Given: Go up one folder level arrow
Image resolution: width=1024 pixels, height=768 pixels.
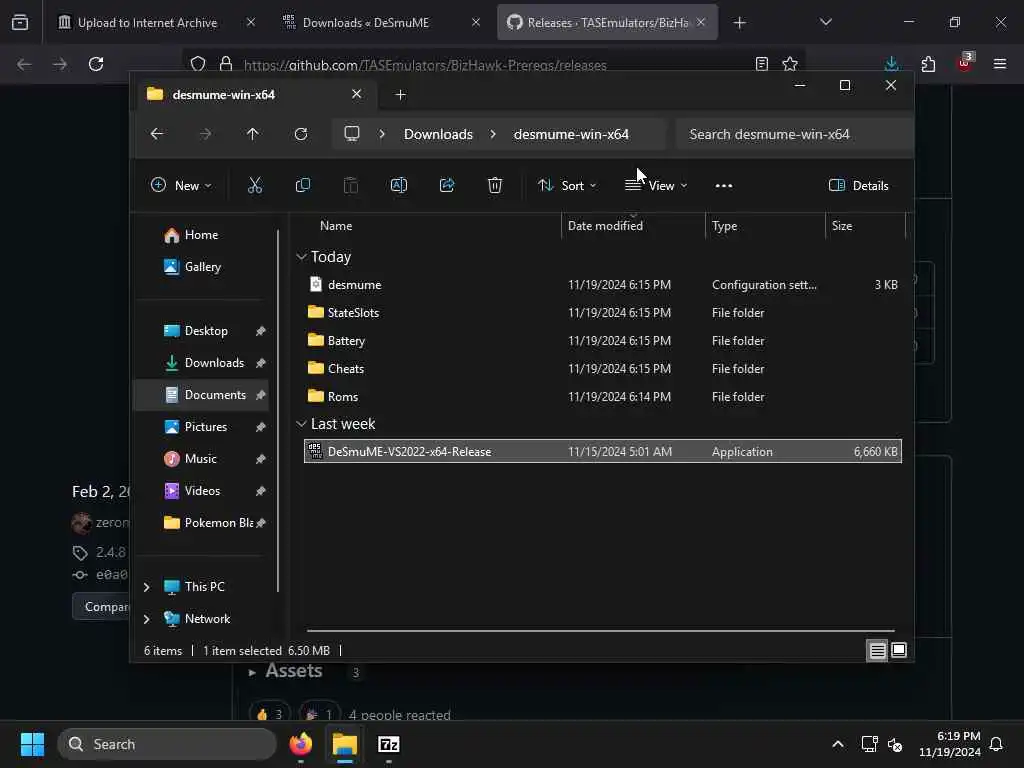Looking at the screenshot, I should click(x=253, y=134).
